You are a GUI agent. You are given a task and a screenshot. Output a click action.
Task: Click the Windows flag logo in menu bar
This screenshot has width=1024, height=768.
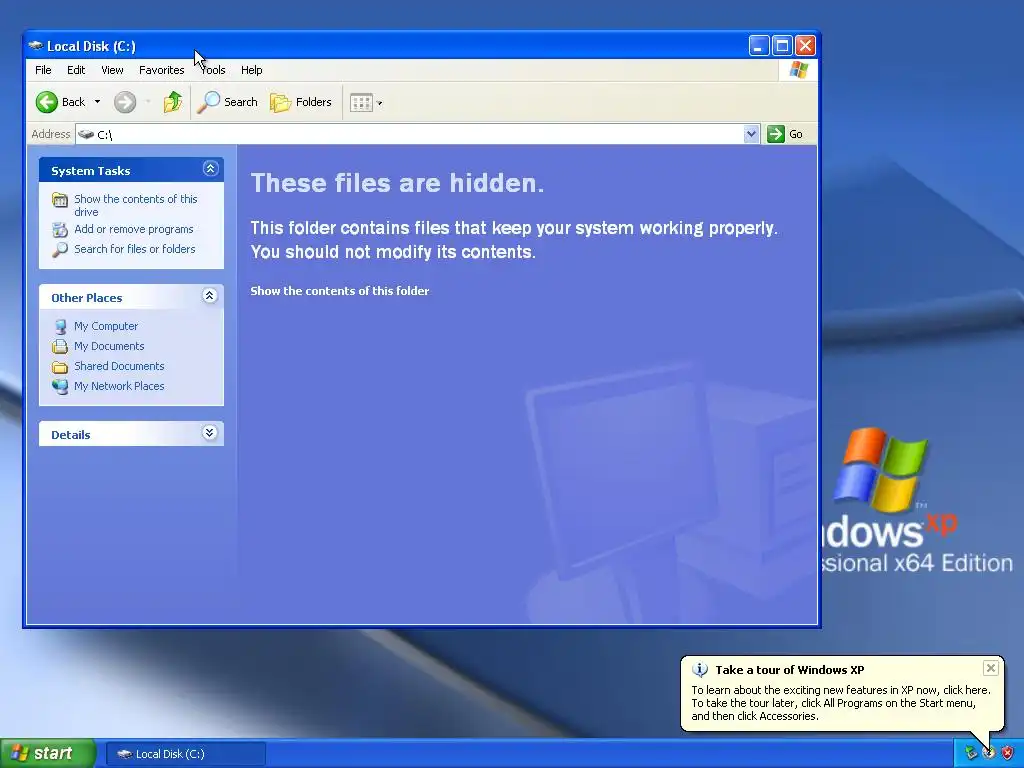(798, 70)
